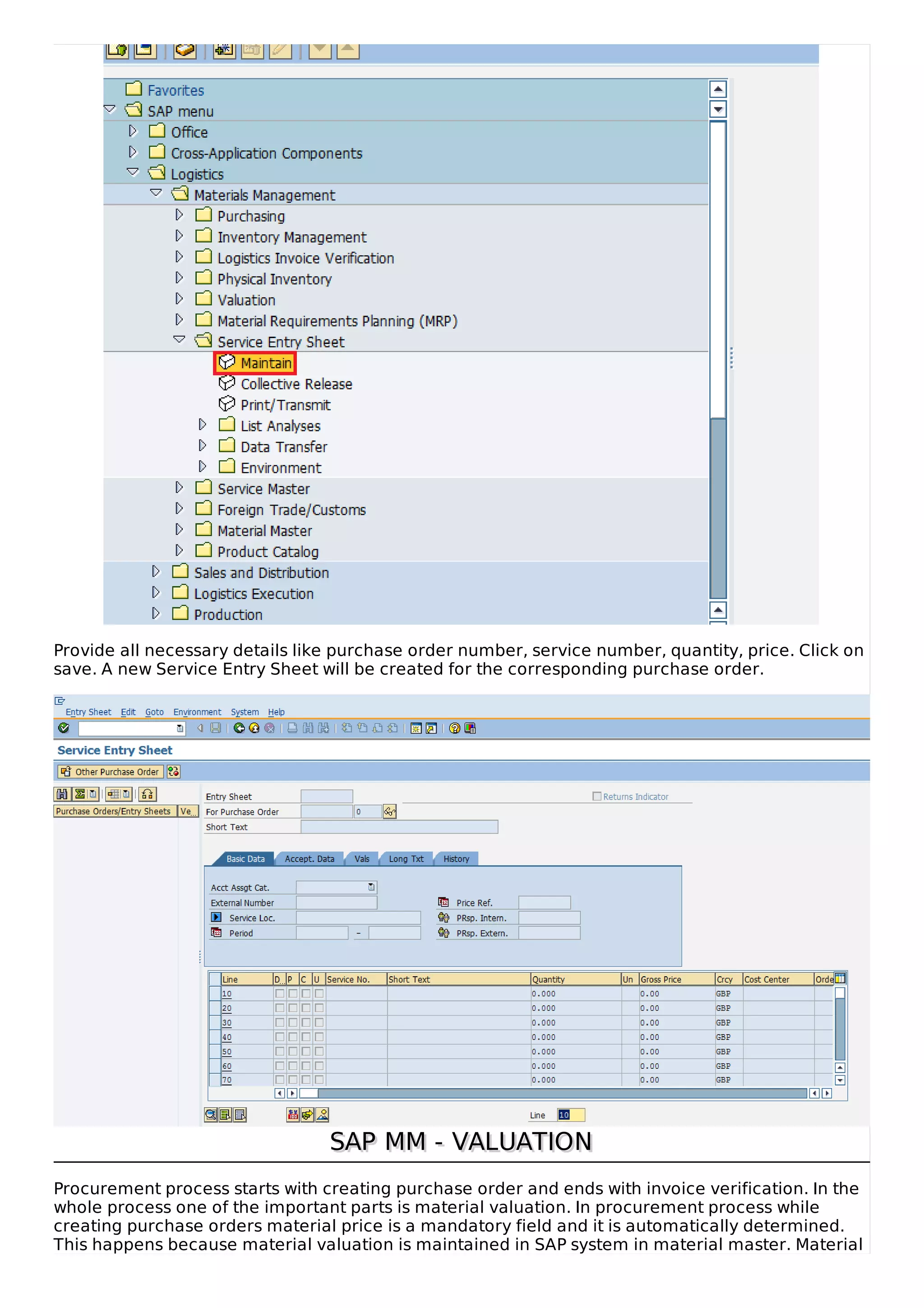Click the Print icon in toolbar

(x=292, y=728)
